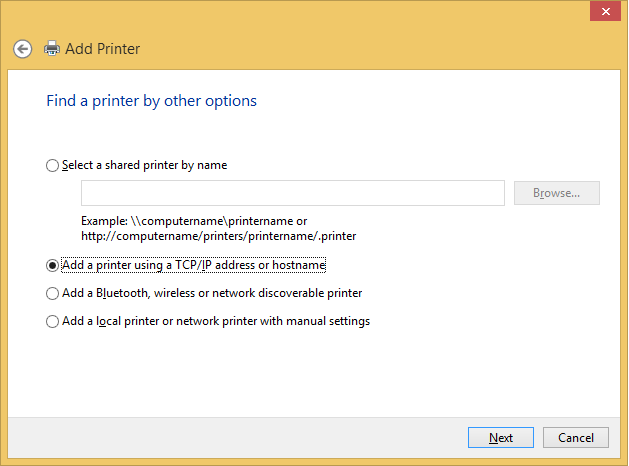The width and height of the screenshot is (629, 466).
Task: Click the Next button
Action: (x=501, y=438)
